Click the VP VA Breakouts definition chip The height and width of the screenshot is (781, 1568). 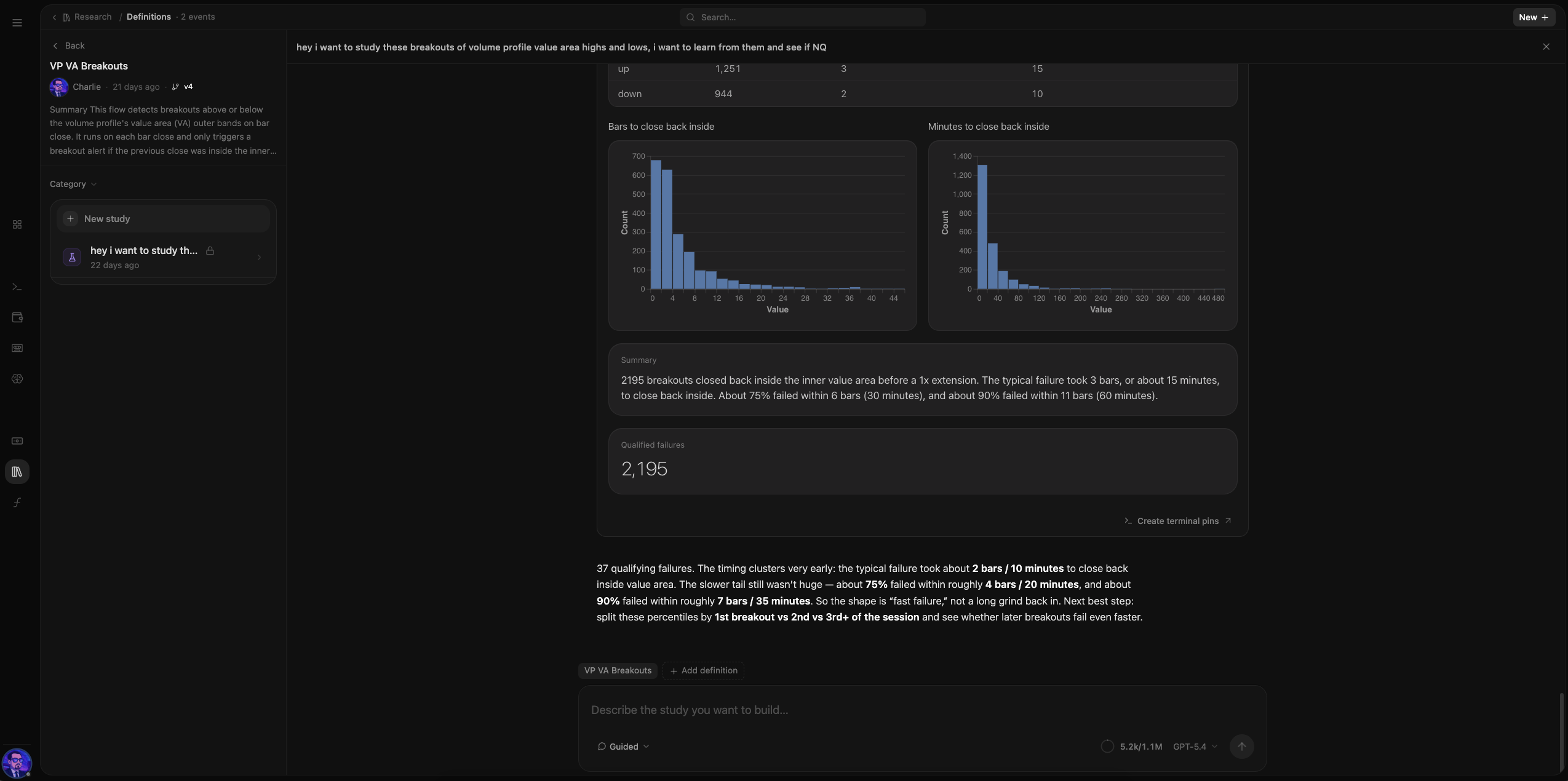pos(618,671)
